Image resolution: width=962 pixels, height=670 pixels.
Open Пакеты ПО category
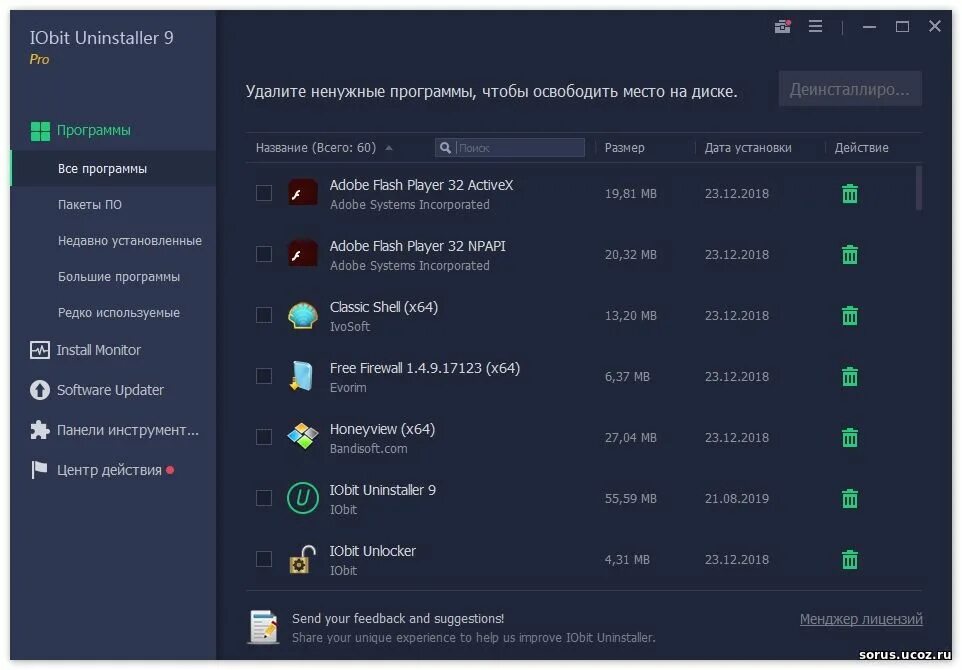pyautogui.click(x=90, y=205)
